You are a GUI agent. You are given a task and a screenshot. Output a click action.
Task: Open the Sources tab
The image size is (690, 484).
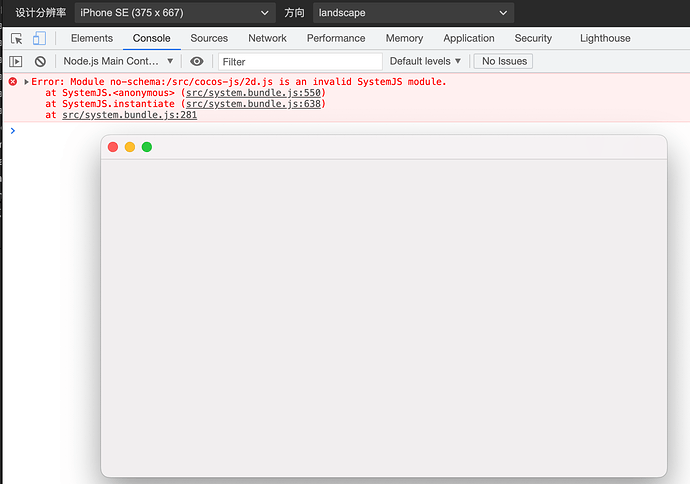pos(209,38)
